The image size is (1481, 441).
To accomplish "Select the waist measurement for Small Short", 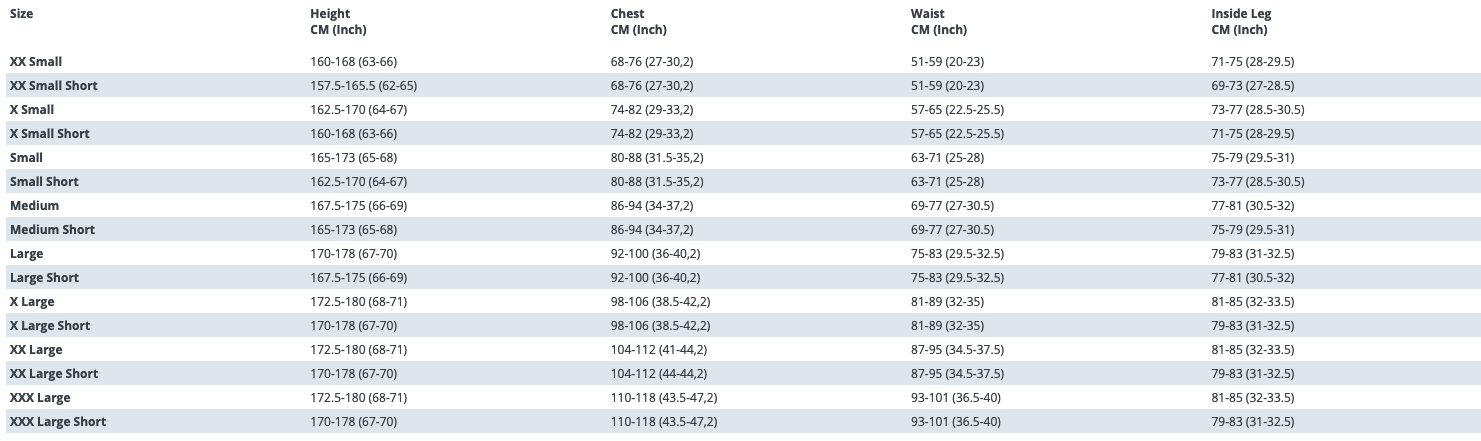I will tap(947, 182).
